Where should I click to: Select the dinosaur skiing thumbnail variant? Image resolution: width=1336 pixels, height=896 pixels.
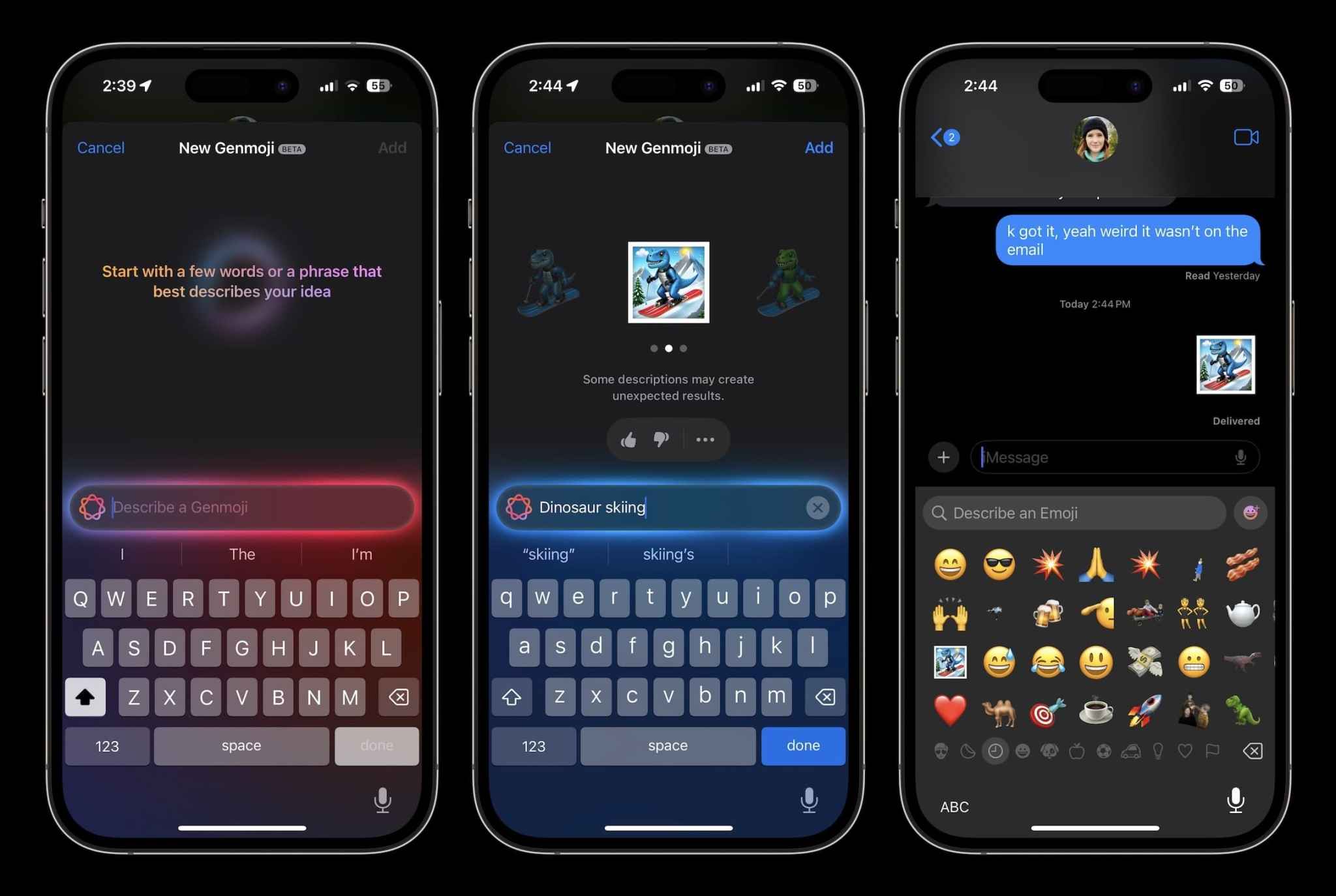click(668, 282)
